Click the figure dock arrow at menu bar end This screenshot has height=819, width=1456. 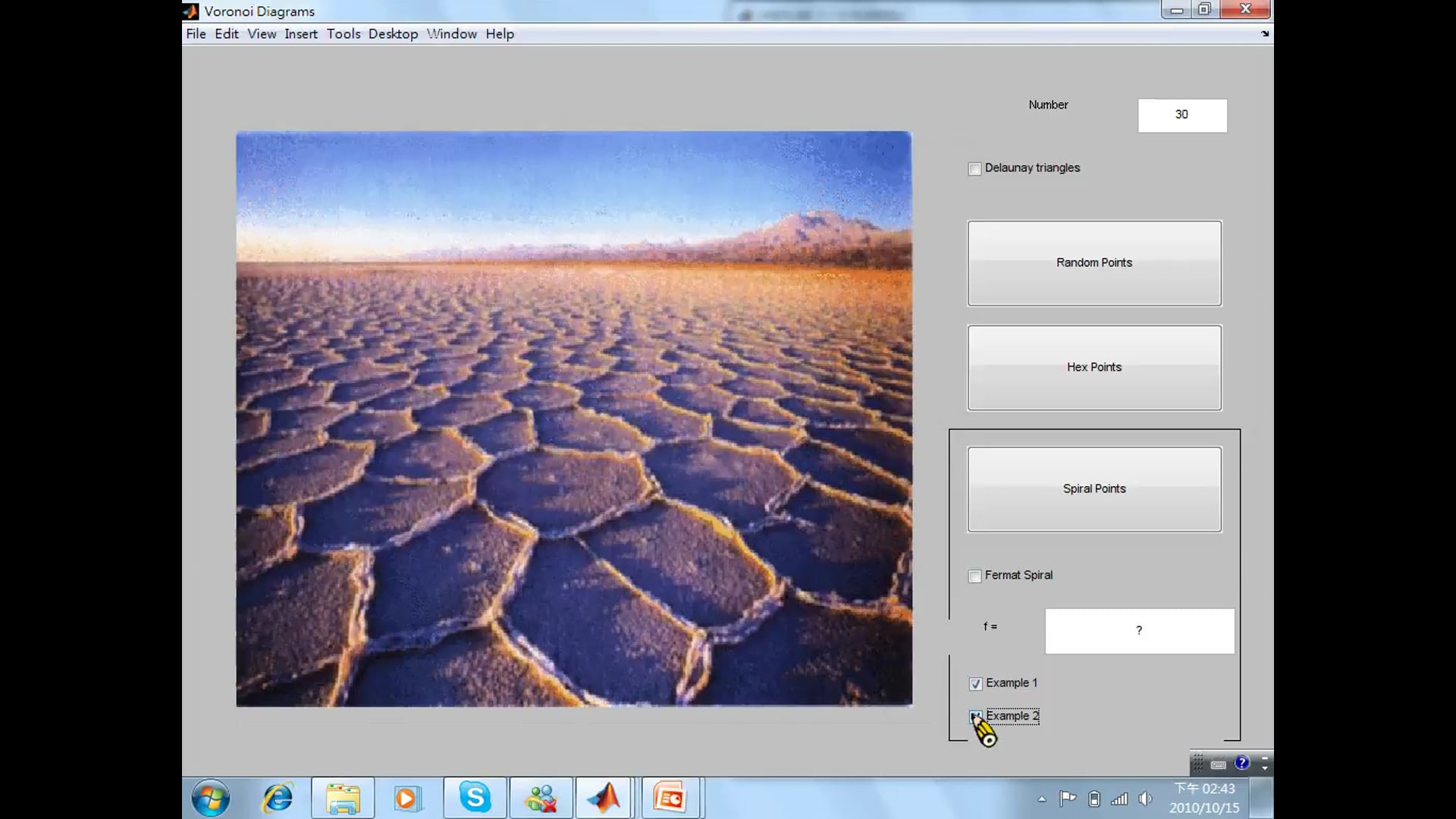[1264, 34]
